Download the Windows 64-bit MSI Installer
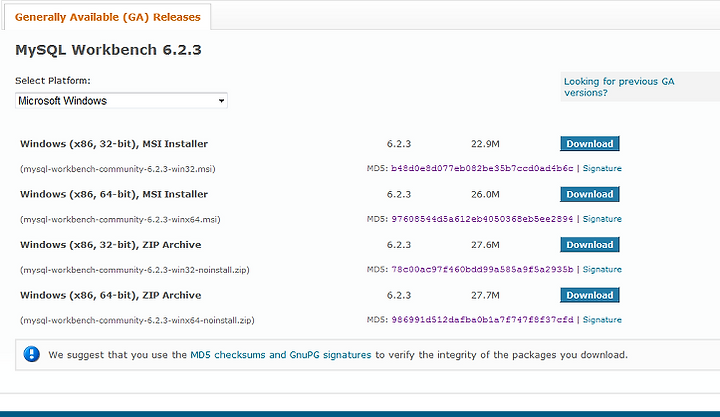 pos(590,194)
